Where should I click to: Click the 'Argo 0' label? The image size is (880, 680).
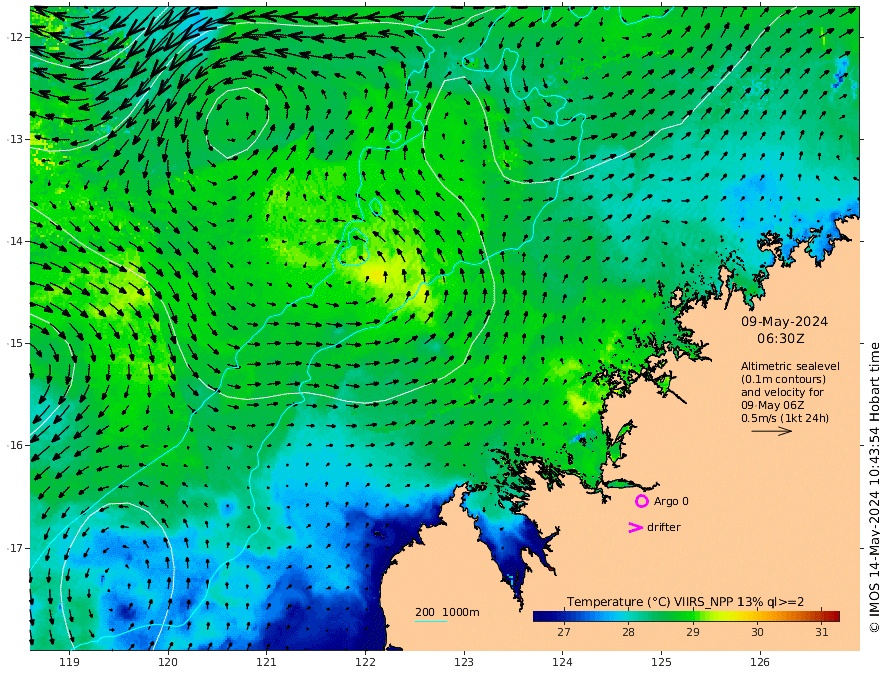[x=671, y=501]
